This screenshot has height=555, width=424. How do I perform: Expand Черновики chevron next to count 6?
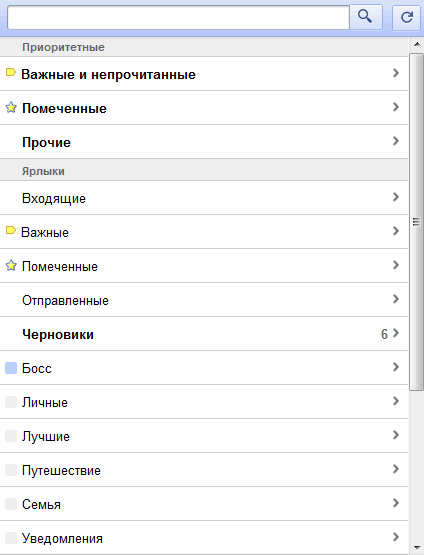(396, 333)
